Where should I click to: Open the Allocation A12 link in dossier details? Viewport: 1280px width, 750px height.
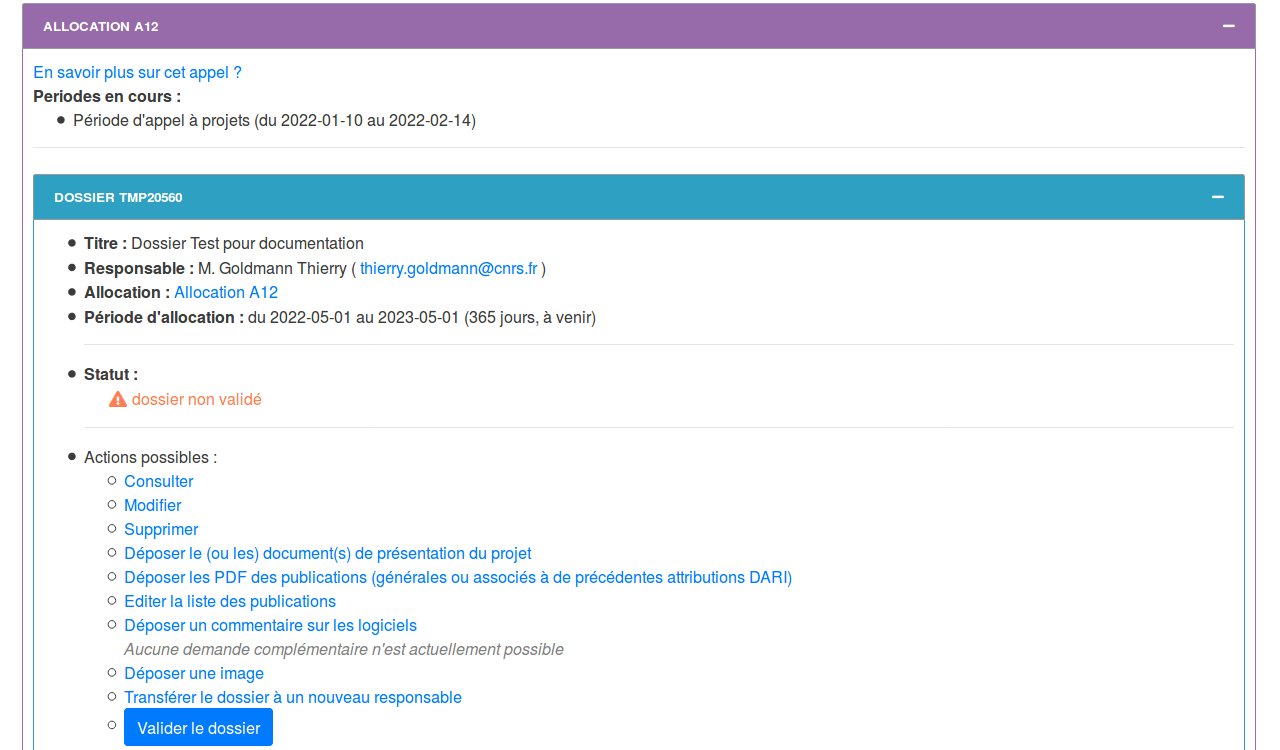pyautogui.click(x=226, y=293)
